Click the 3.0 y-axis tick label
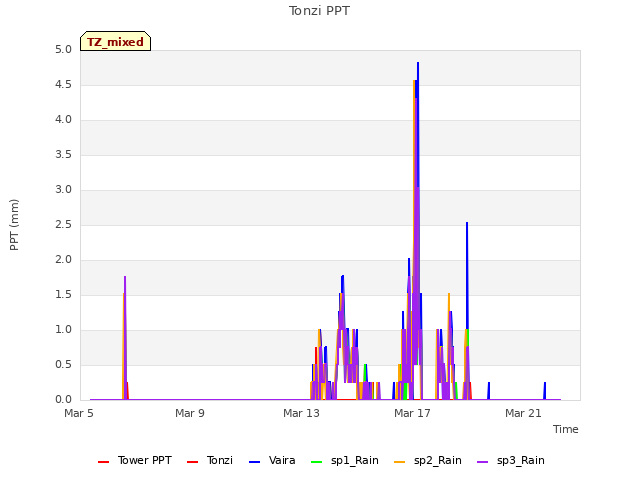The image size is (640, 480). coord(63,190)
